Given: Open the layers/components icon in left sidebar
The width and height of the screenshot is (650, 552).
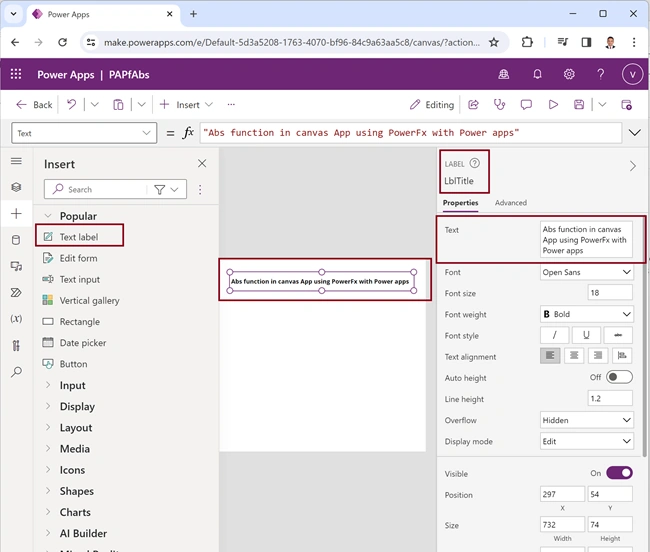Looking at the screenshot, I should [x=16, y=187].
